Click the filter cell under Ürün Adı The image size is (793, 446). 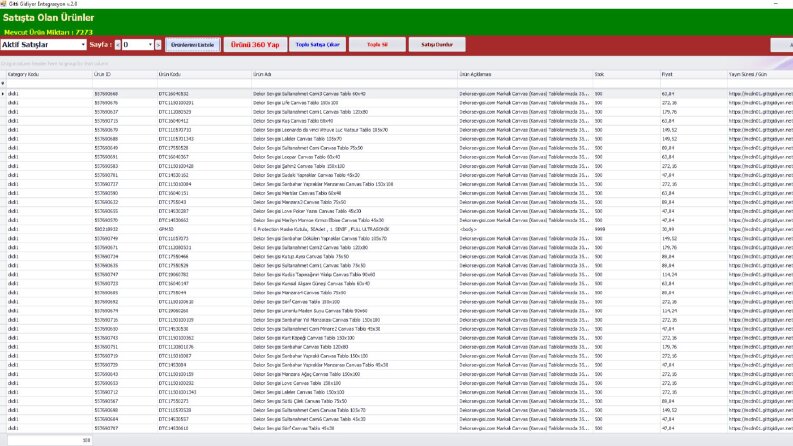coord(355,83)
